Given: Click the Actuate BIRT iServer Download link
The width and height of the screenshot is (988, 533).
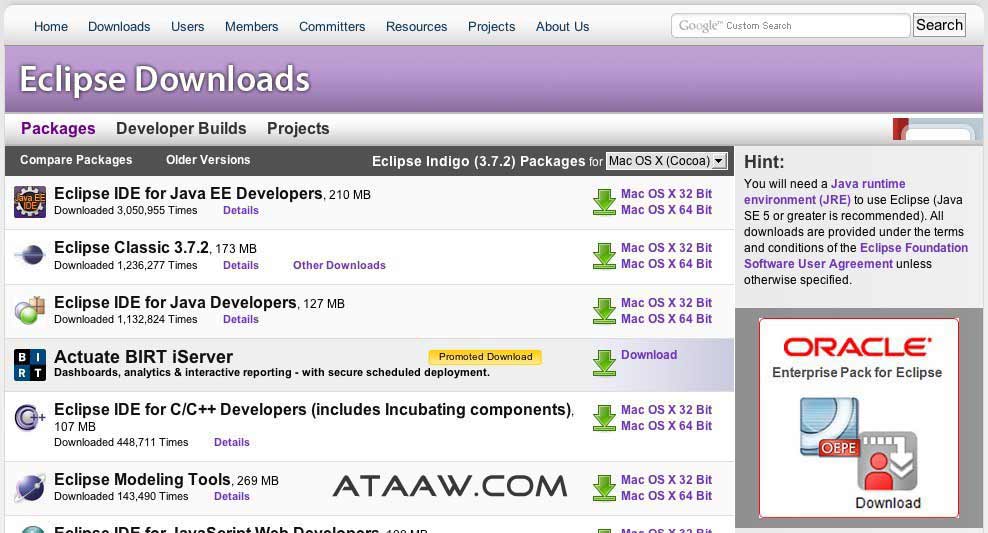Looking at the screenshot, I should (649, 355).
